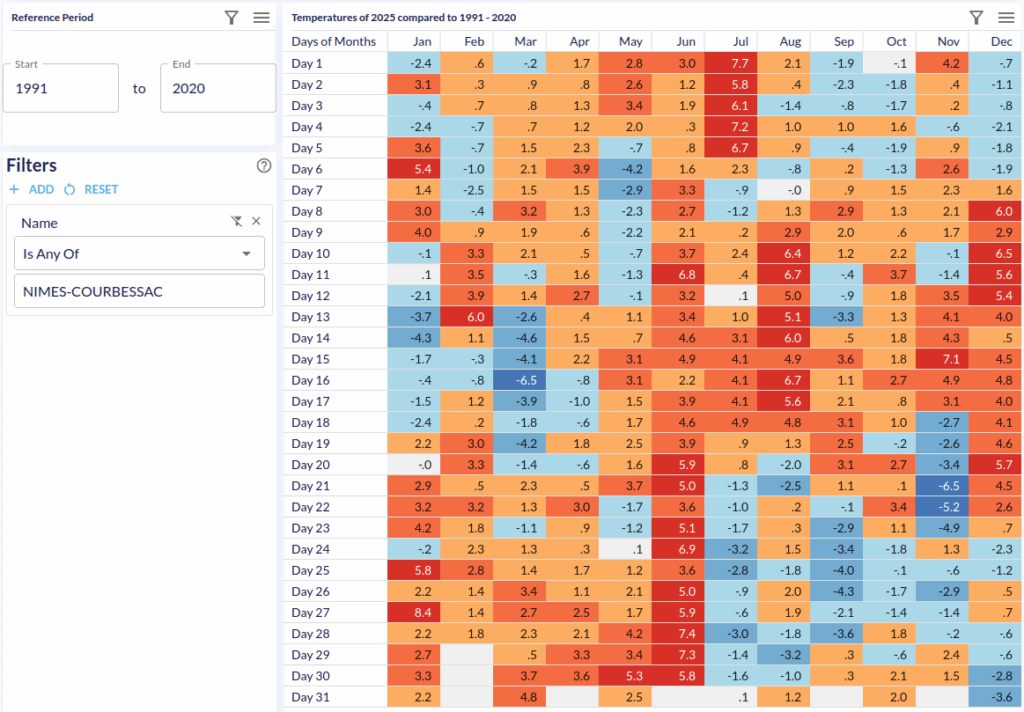Click the Jul column header
The width and height of the screenshot is (1024, 712).
coord(731,41)
